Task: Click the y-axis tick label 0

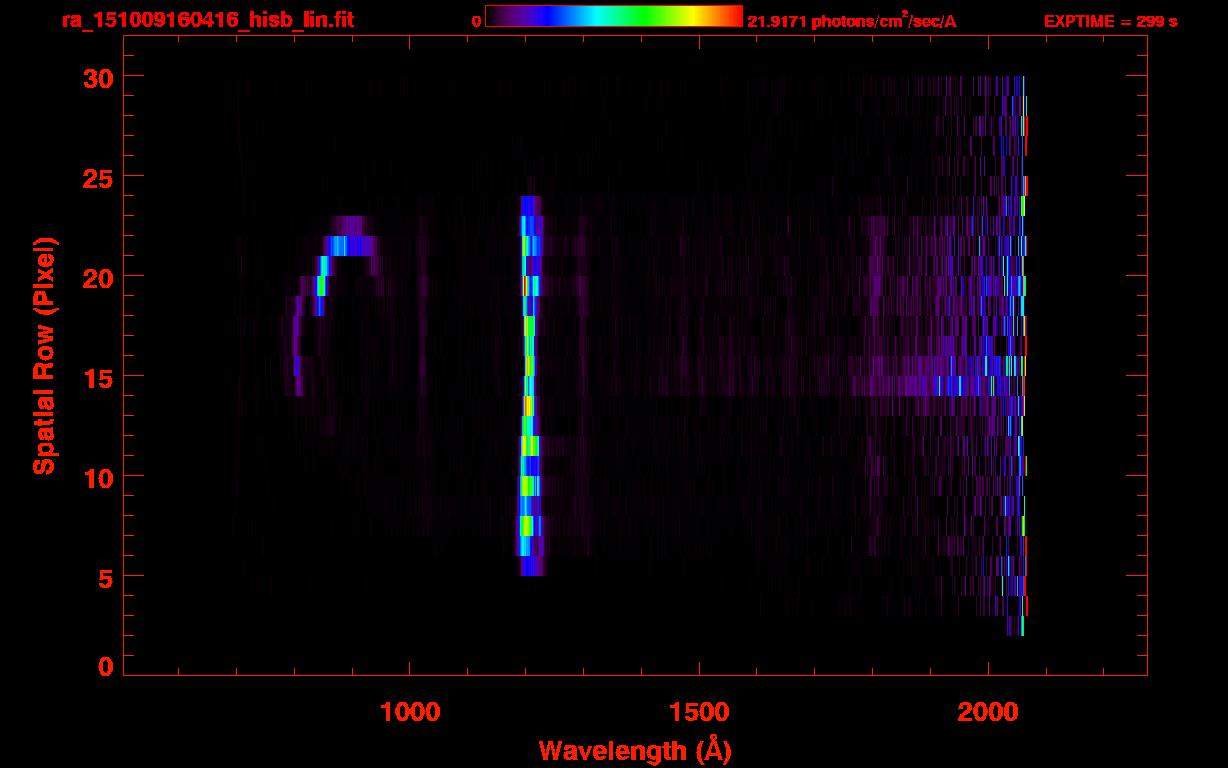Action: coord(105,667)
